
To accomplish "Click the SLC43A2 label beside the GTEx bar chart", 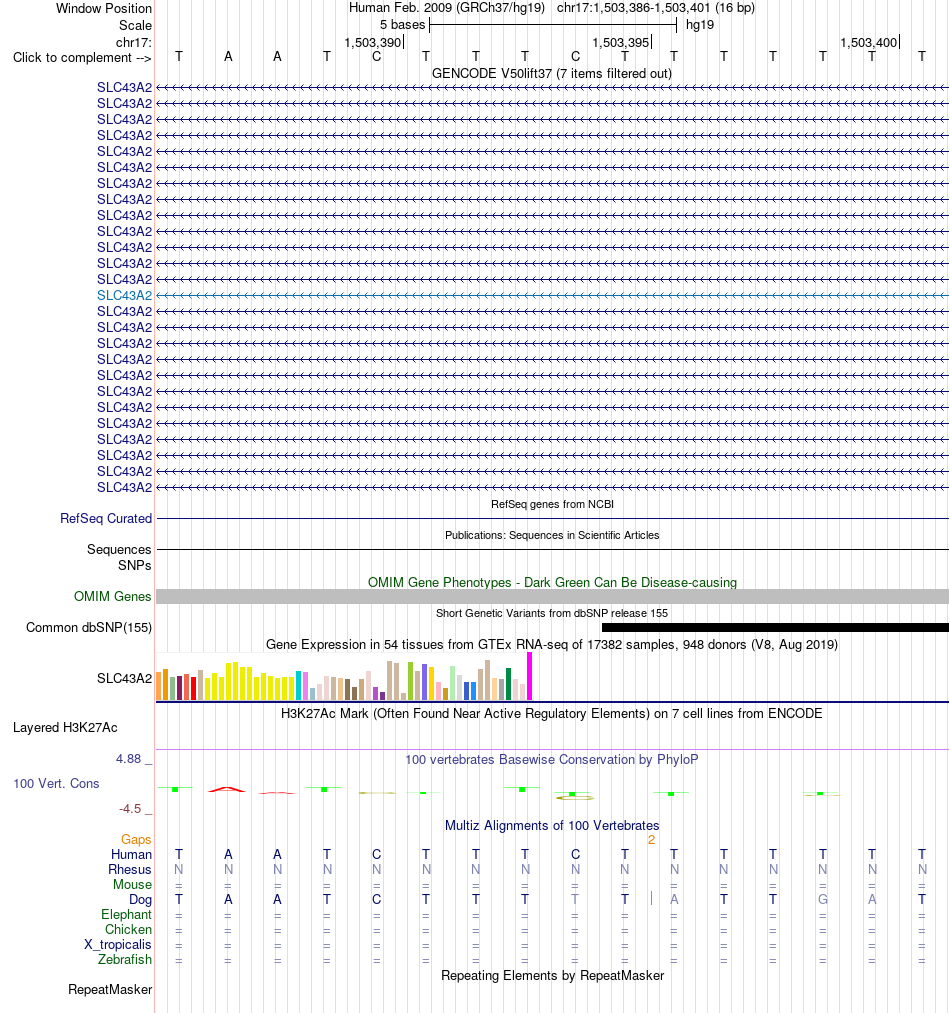I will [x=125, y=678].
